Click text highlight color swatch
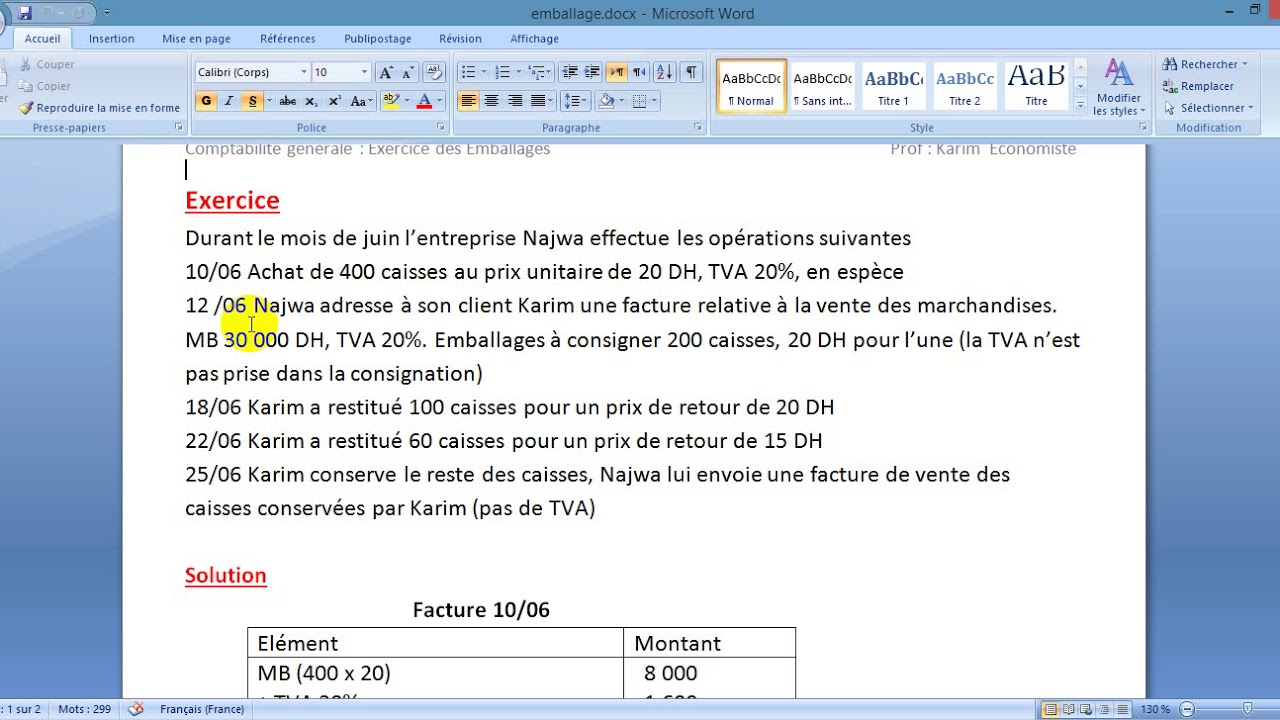Image resolution: width=1280 pixels, height=720 pixels. (x=391, y=101)
